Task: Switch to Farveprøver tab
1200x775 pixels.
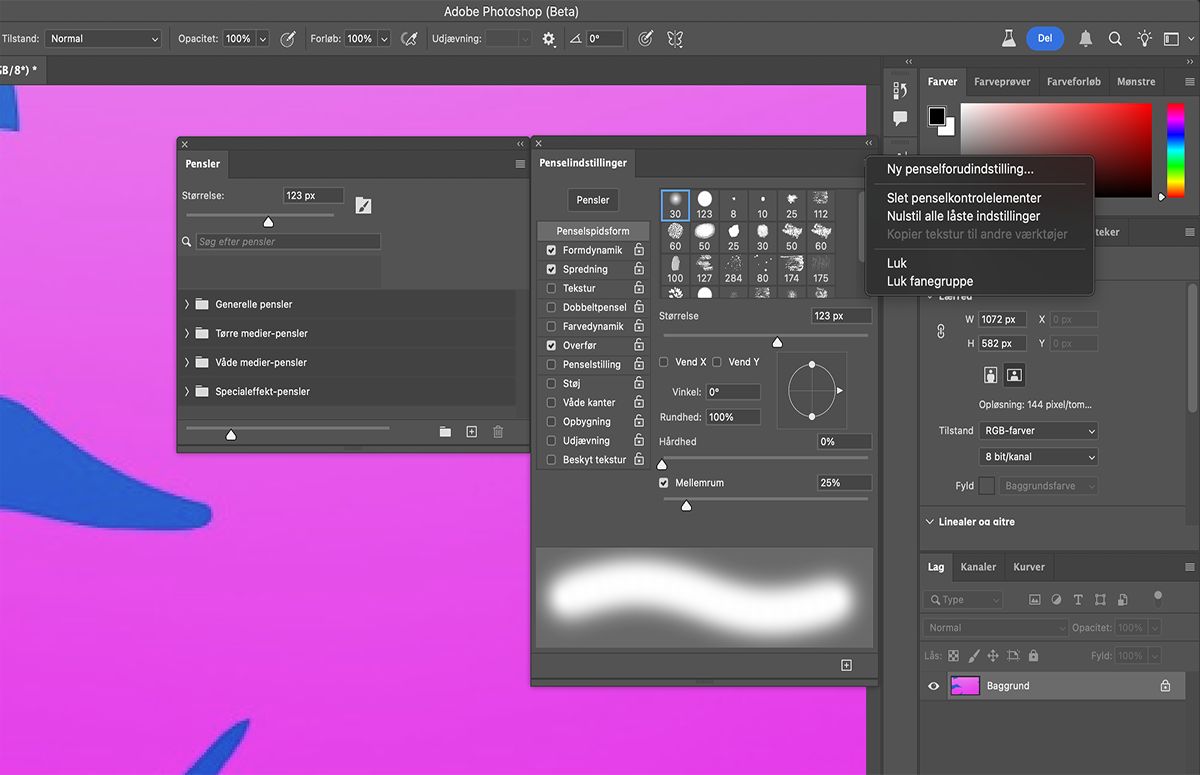Action: (1001, 82)
